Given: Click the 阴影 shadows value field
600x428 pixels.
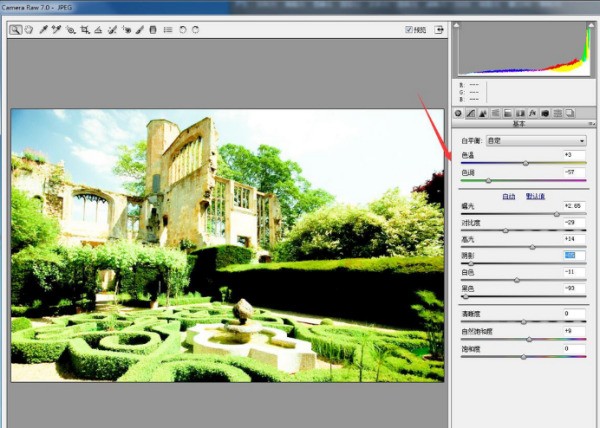Looking at the screenshot, I should coord(572,255).
